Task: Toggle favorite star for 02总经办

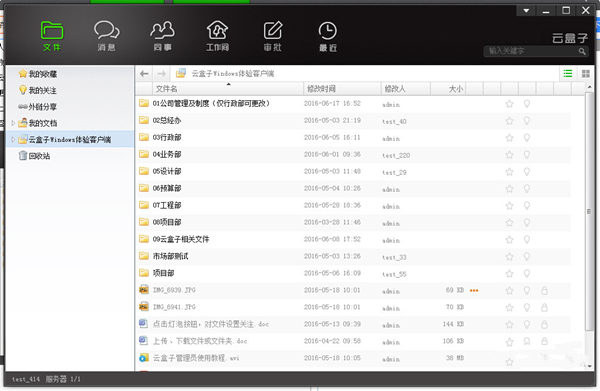Action: tap(509, 121)
